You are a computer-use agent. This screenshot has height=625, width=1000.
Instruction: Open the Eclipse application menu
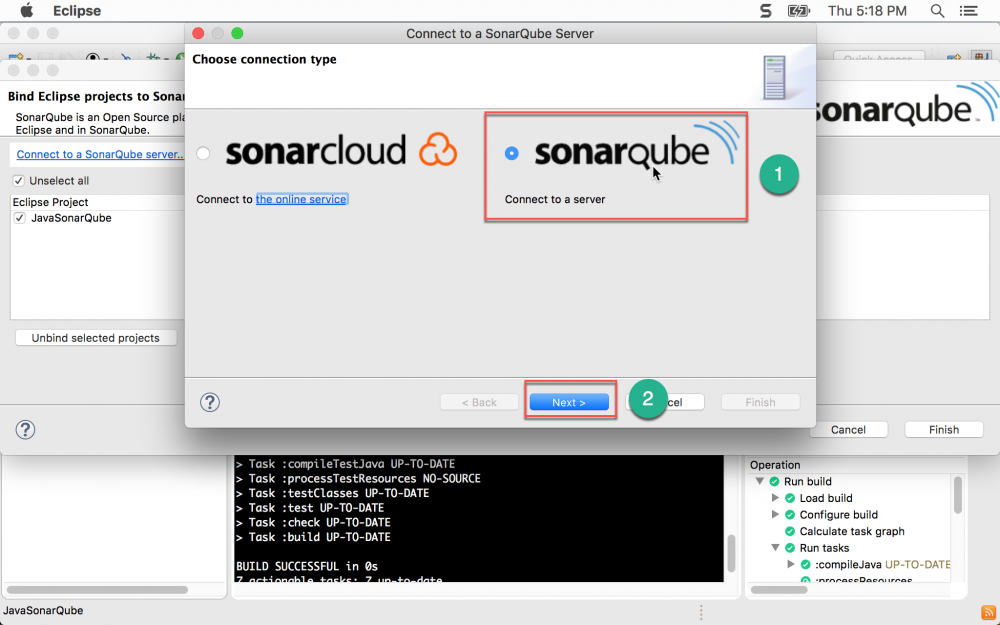click(x=76, y=11)
